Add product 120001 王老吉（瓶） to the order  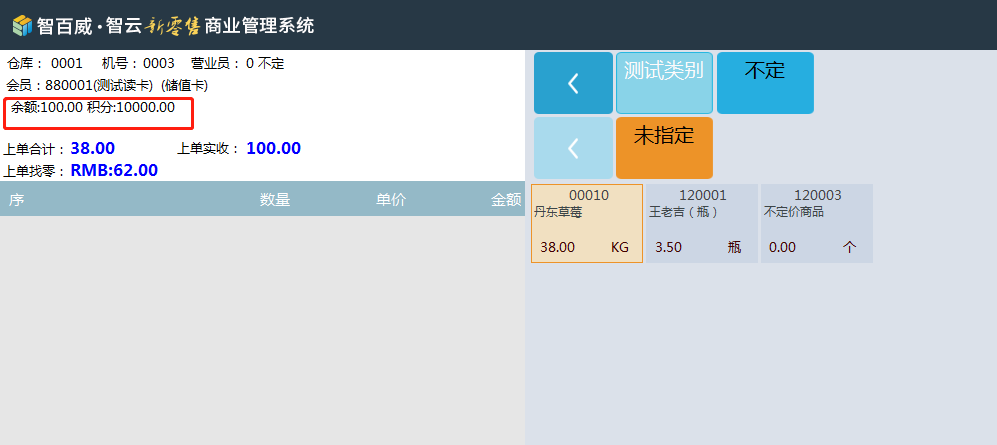[x=702, y=224]
